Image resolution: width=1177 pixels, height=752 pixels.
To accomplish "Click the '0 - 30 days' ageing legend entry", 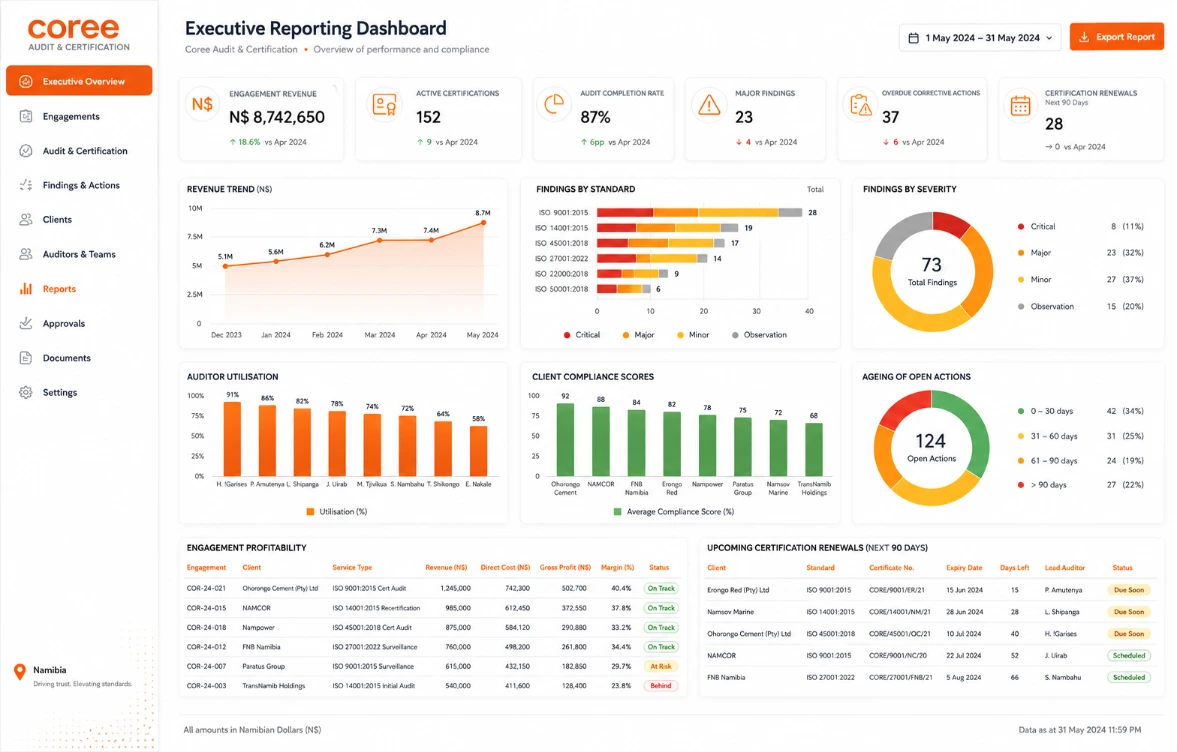I will [1079, 411].
